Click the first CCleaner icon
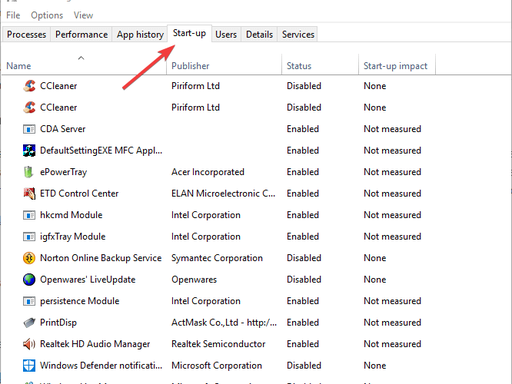Screen dimensions: 512x384 pyautogui.click(x=29, y=86)
